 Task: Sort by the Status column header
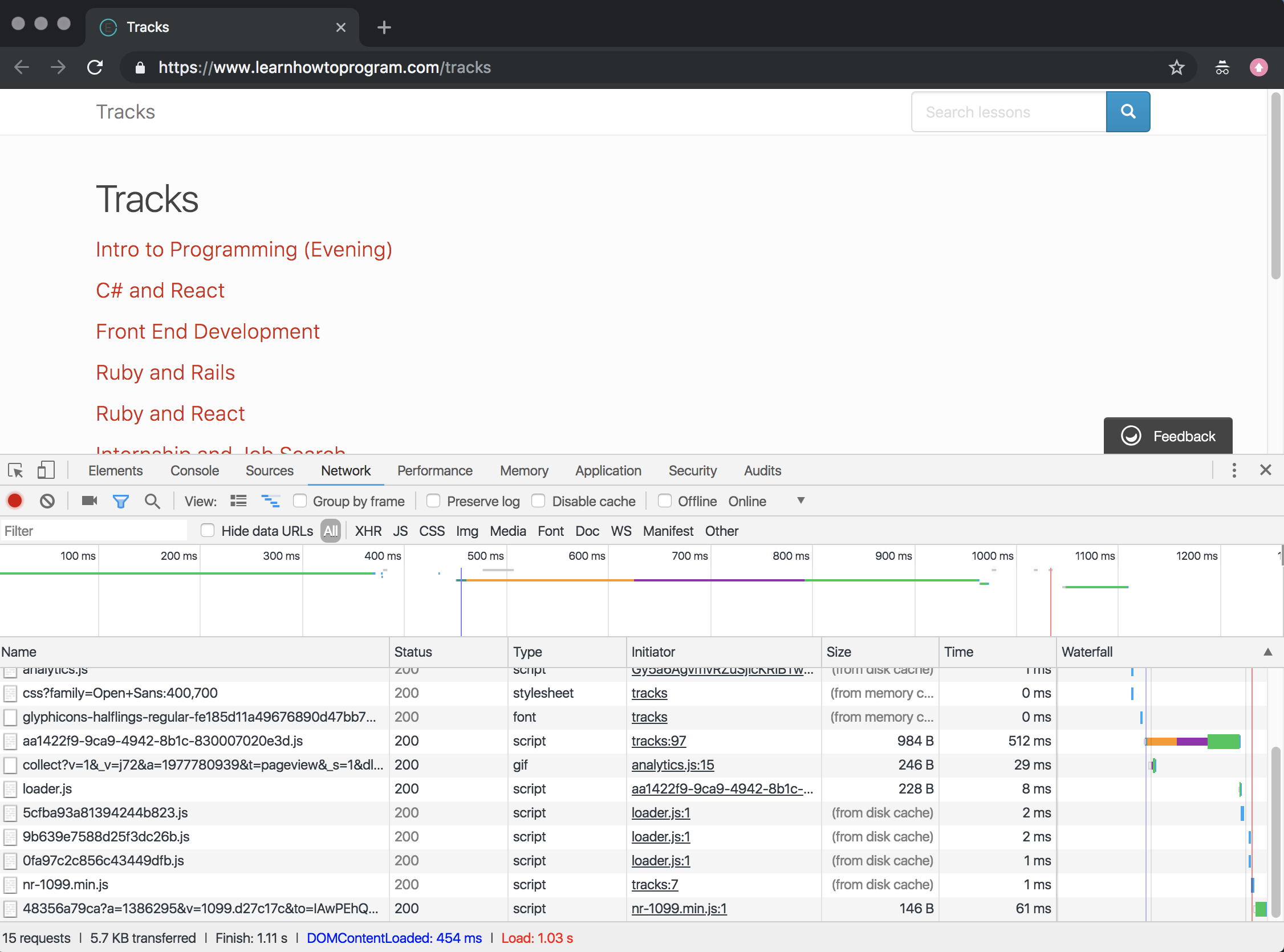tap(448, 652)
